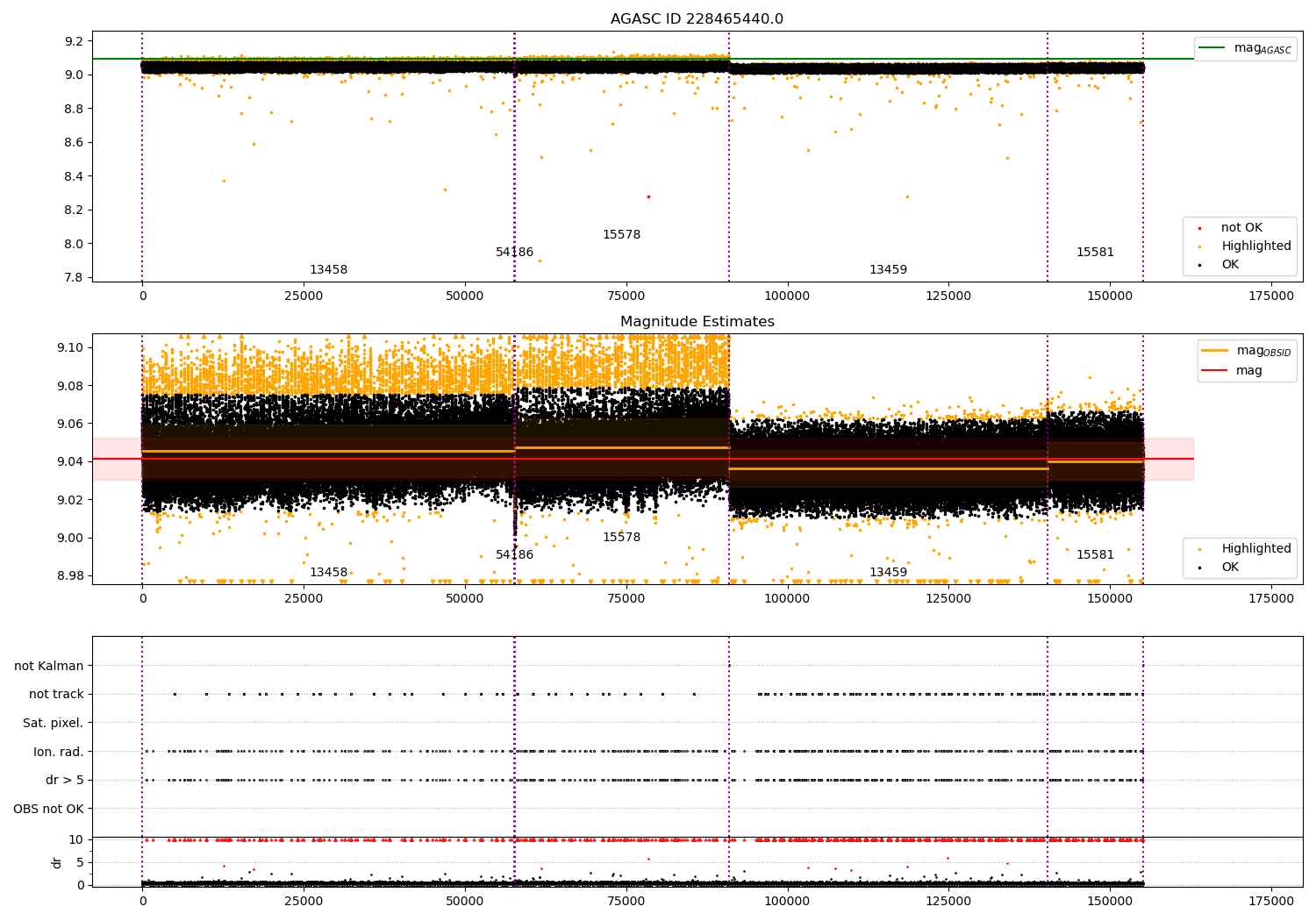Click 'Highlighted' in the top plot legend
1316x921 pixels.
pos(1256,246)
